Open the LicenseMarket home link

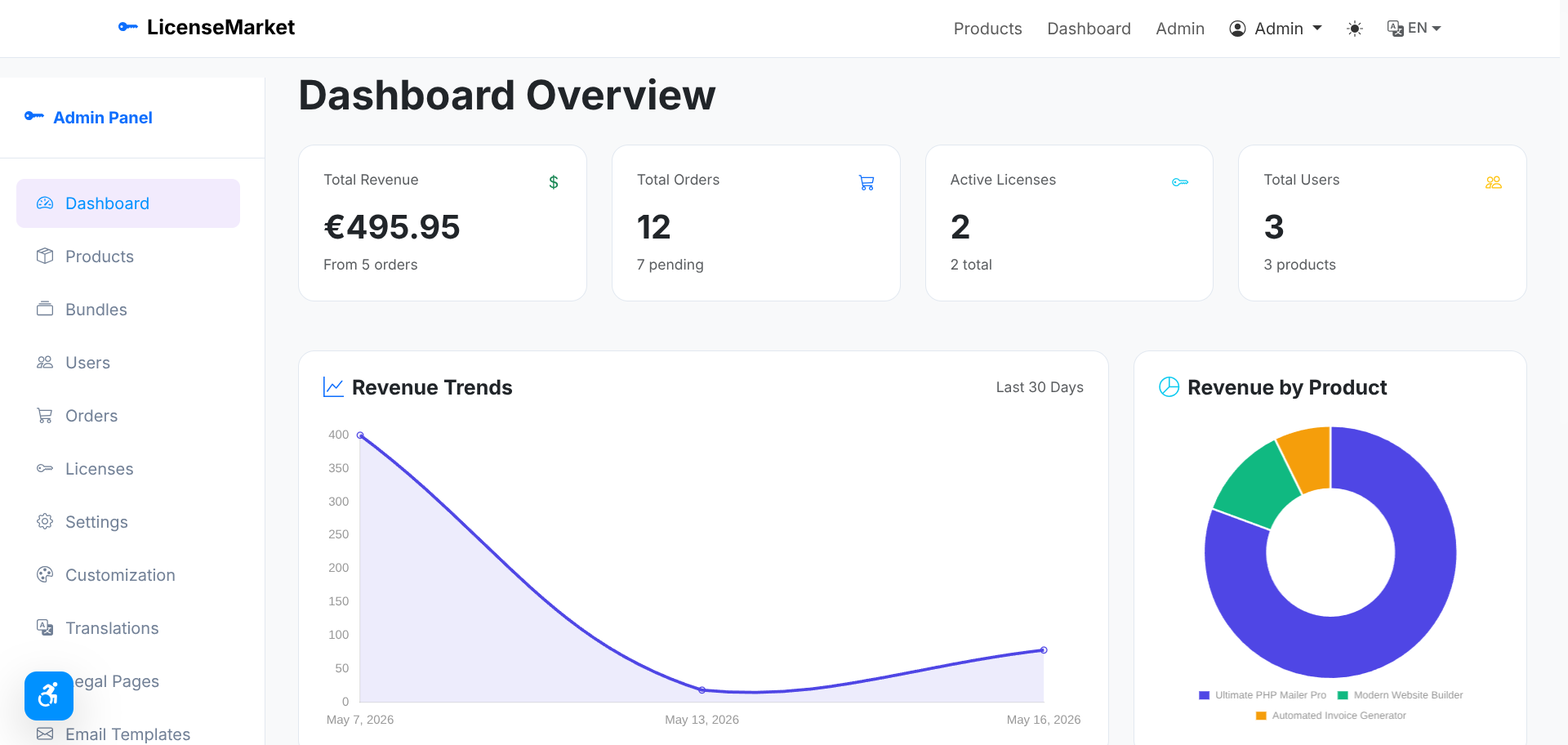[207, 27]
